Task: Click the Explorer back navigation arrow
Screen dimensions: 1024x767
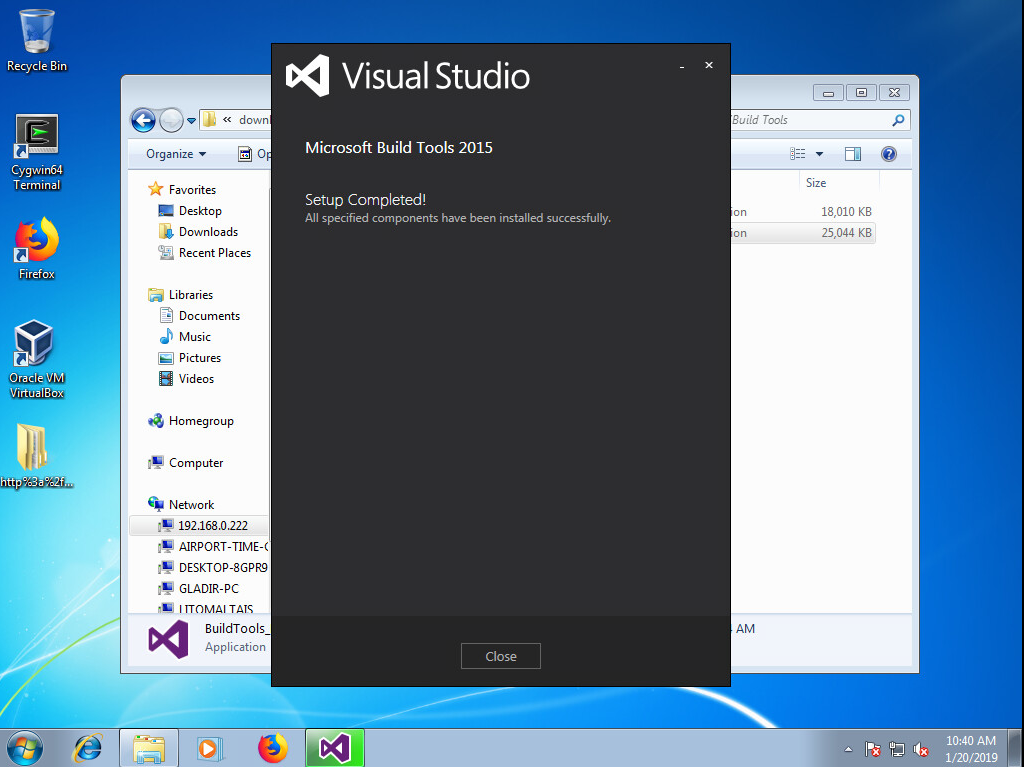Action: click(143, 120)
